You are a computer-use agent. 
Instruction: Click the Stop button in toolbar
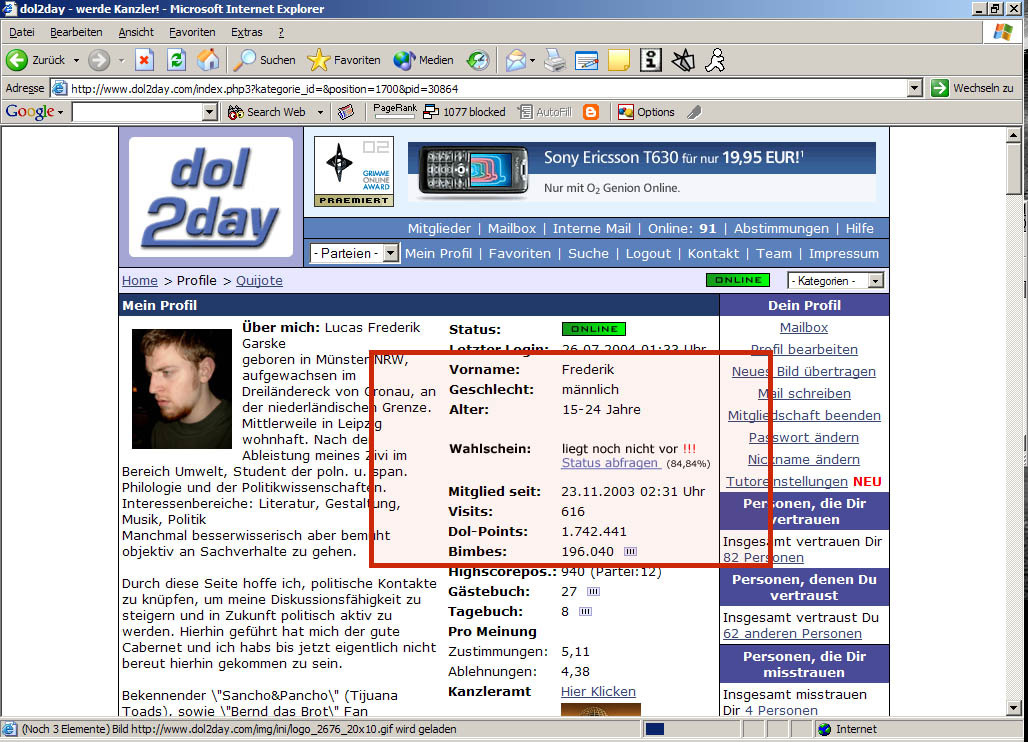tap(144, 60)
